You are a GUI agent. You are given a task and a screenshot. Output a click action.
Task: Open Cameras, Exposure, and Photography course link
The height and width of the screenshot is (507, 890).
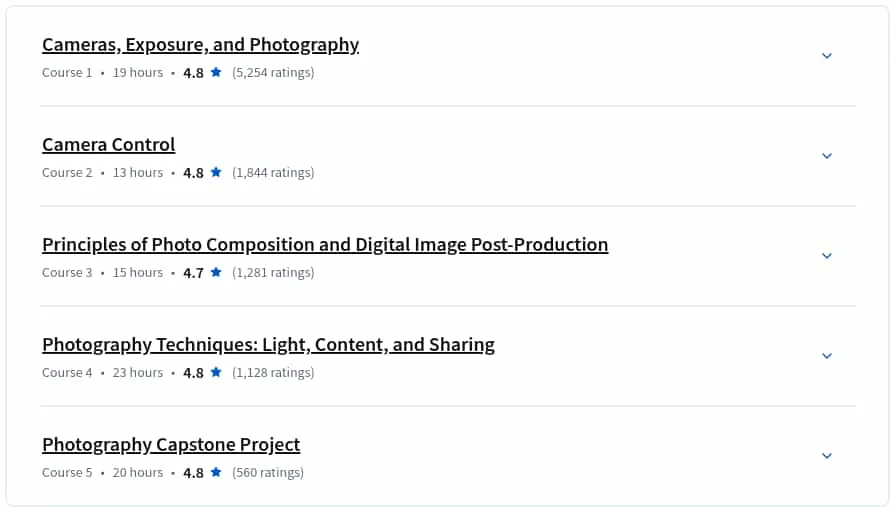click(200, 45)
